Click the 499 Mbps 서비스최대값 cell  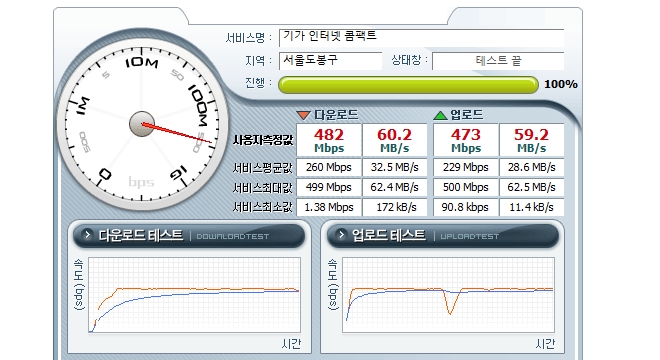point(329,187)
